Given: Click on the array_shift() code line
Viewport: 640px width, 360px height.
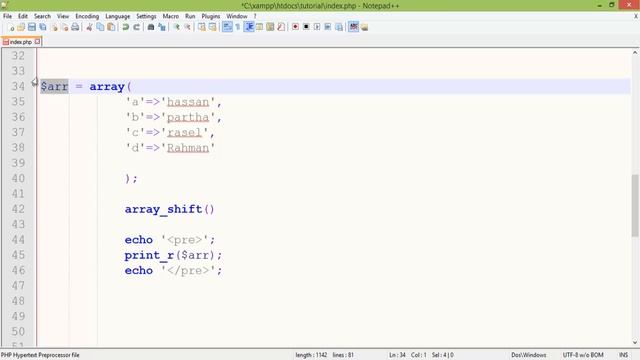Looking at the screenshot, I should coord(169,209).
